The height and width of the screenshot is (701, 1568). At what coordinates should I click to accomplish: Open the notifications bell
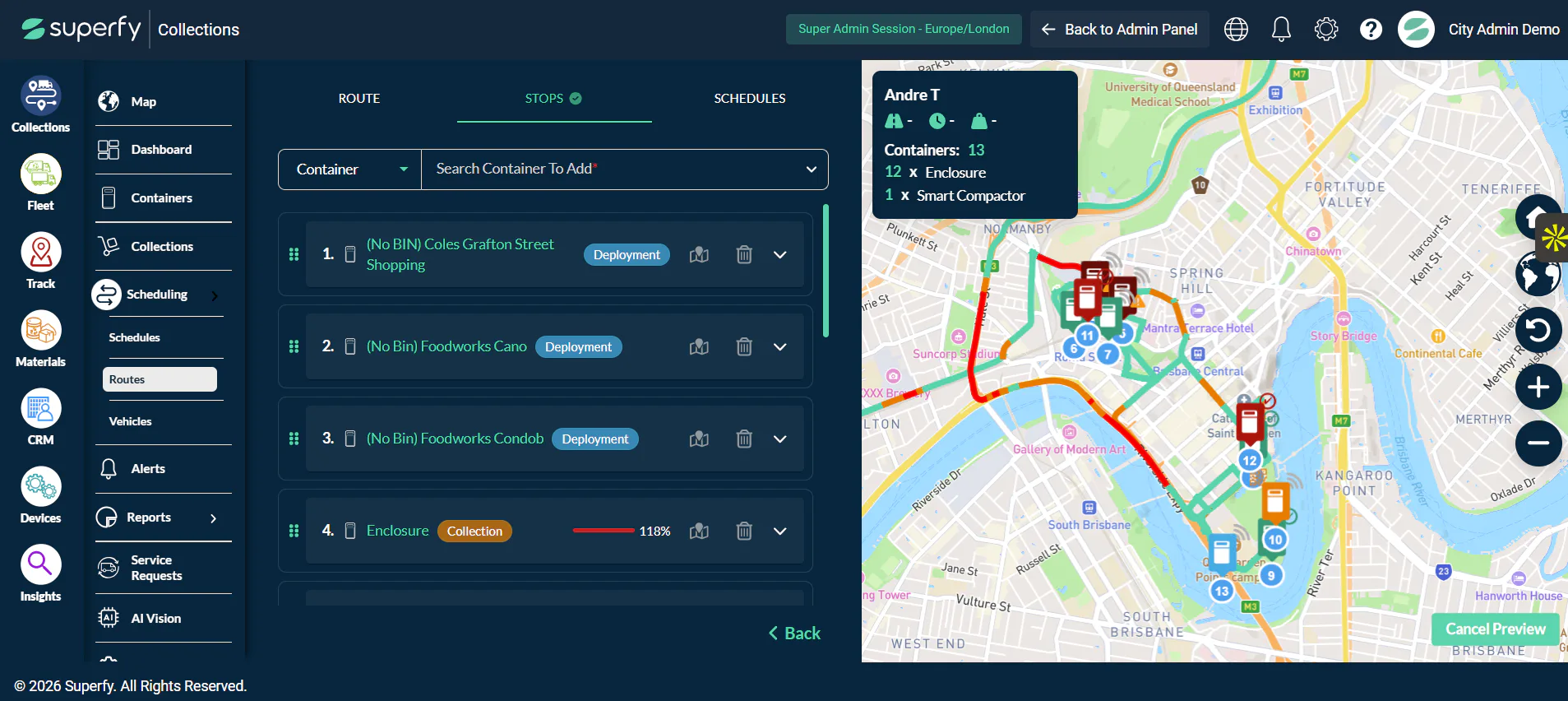click(1281, 30)
